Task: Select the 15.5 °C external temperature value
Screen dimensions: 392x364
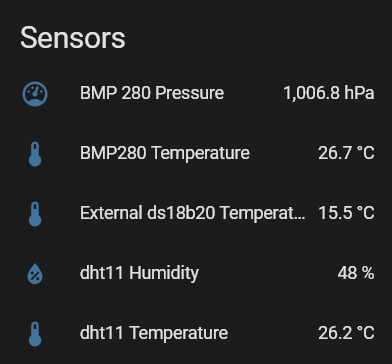Action: pos(346,213)
